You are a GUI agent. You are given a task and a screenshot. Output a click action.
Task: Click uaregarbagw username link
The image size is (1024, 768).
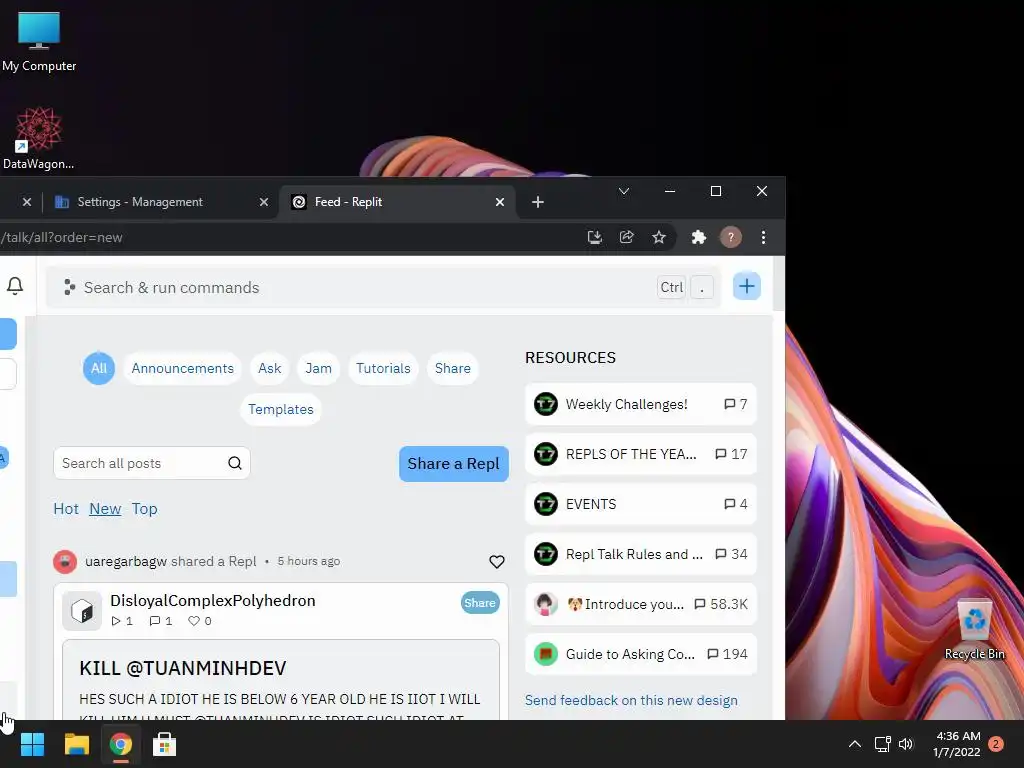point(126,562)
